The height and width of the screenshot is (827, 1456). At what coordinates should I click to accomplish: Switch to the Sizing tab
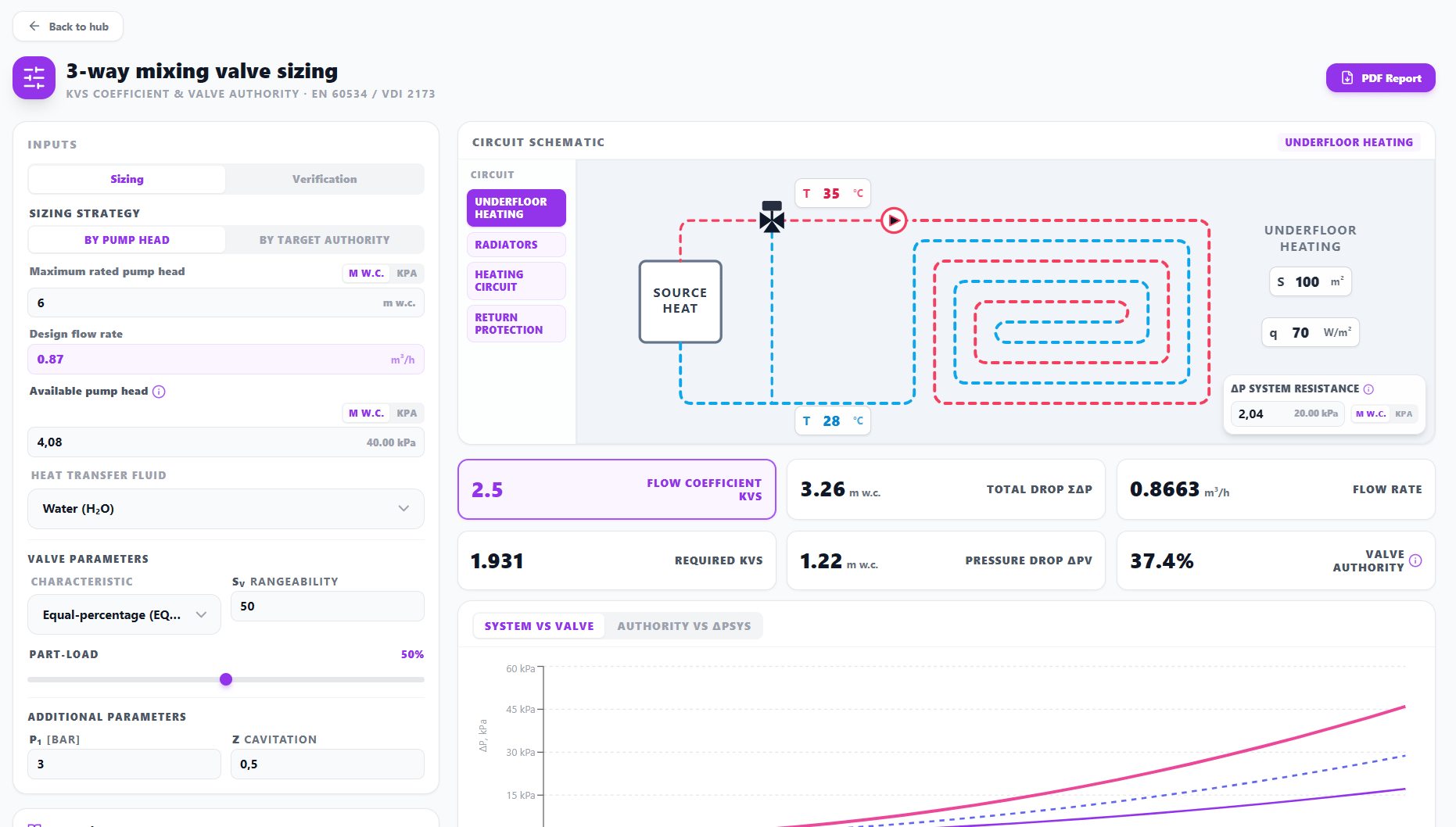(x=127, y=179)
